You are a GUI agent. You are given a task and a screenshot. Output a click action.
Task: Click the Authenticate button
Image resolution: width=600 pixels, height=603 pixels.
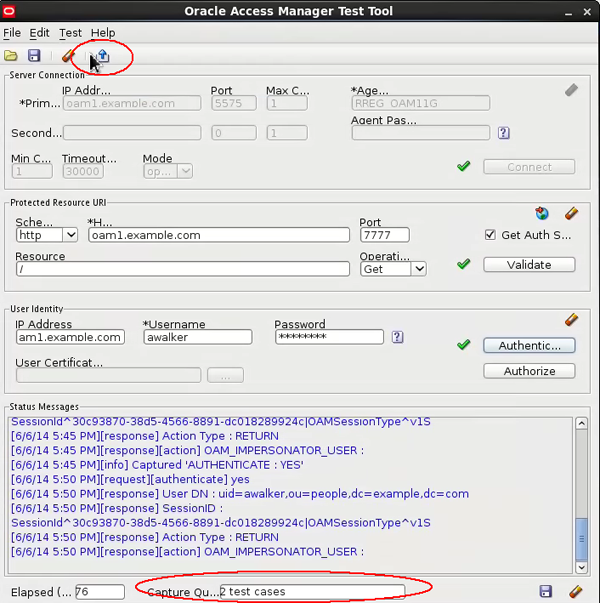tap(529, 345)
